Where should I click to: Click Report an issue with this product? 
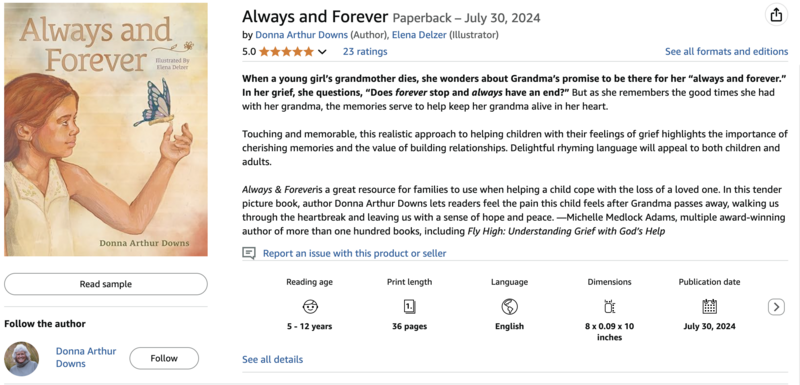click(355, 253)
